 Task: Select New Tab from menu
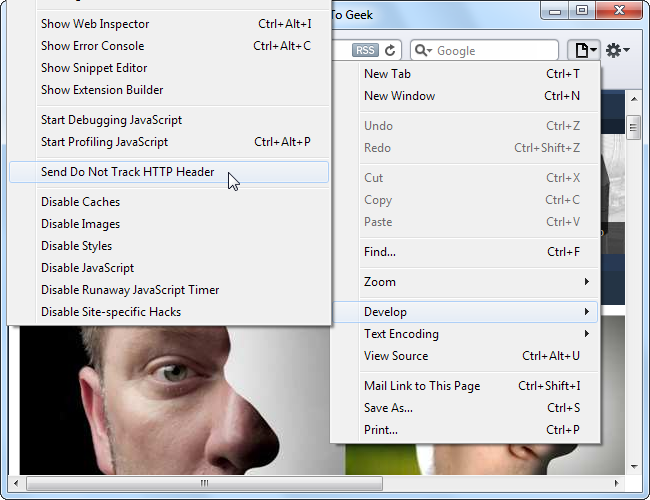coord(387,74)
